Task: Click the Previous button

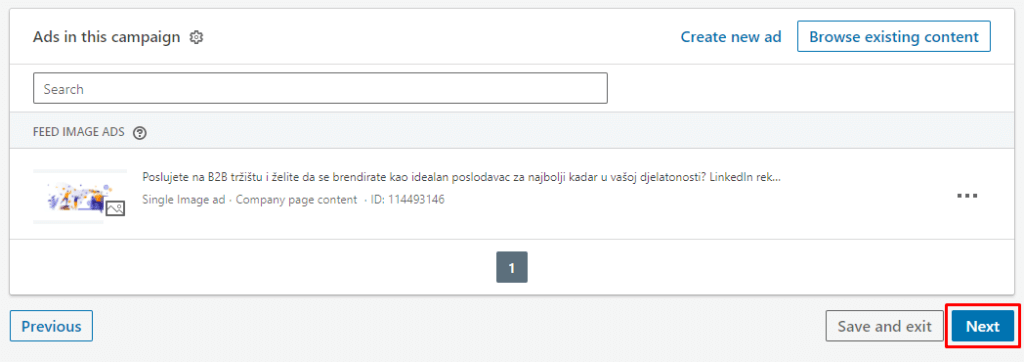Action: point(51,326)
